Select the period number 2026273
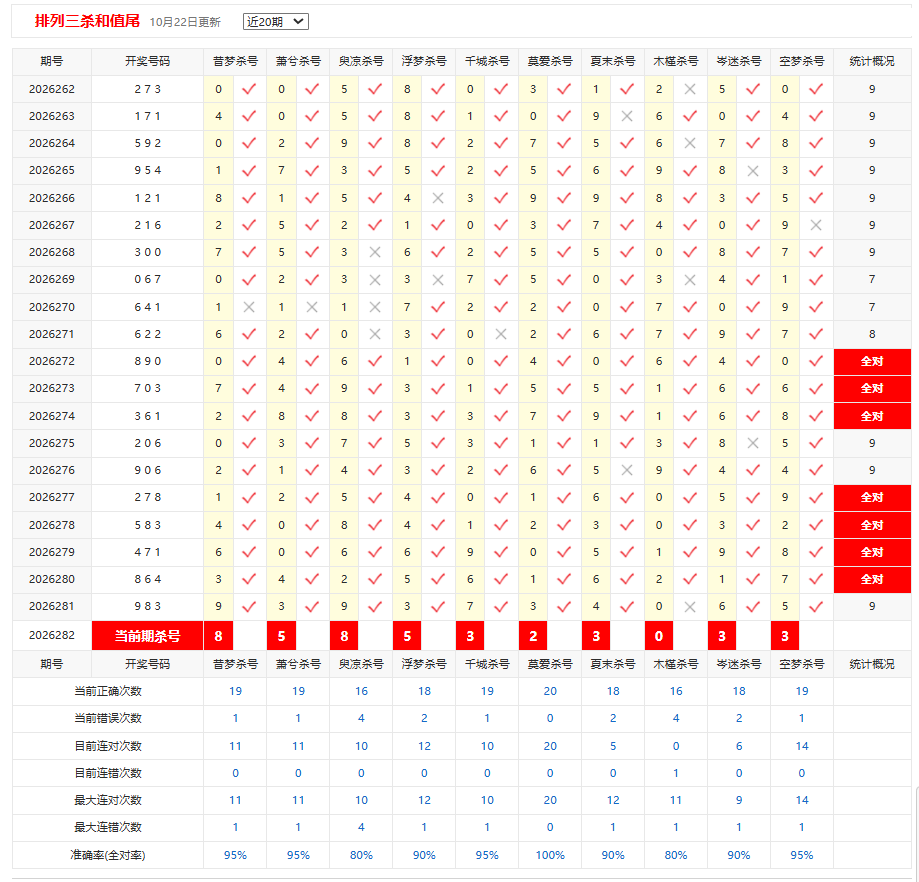Image resolution: width=919 pixels, height=882 pixels. tap(52, 389)
